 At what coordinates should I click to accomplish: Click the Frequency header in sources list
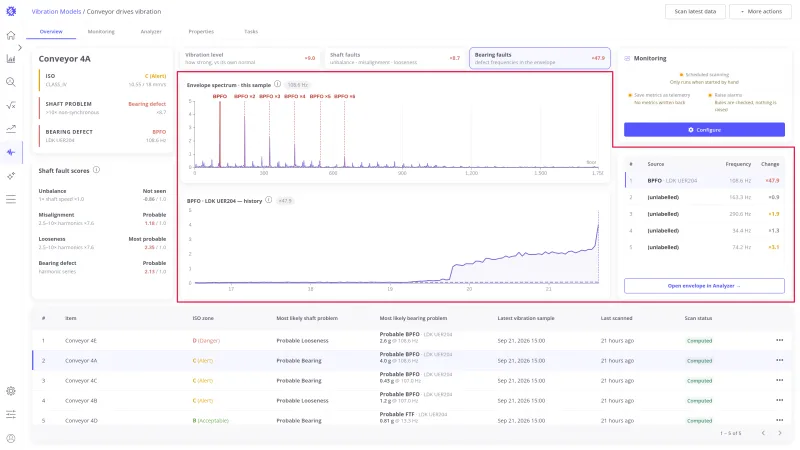[738, 164]
